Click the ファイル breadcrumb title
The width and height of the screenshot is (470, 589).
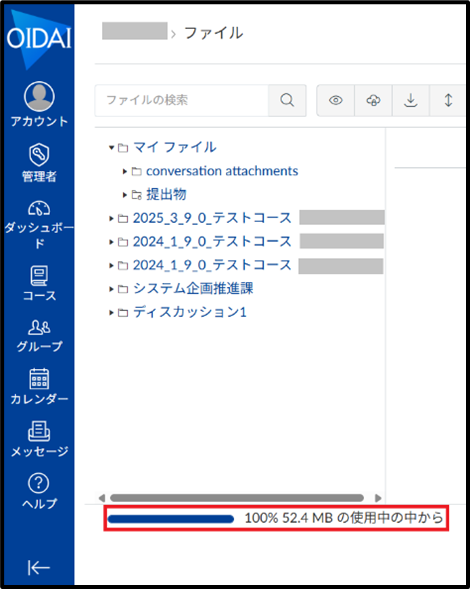213,33
